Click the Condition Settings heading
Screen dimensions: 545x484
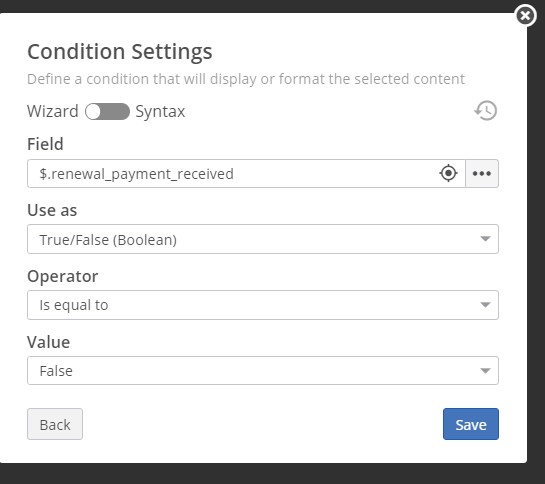(x=120, y=52)
